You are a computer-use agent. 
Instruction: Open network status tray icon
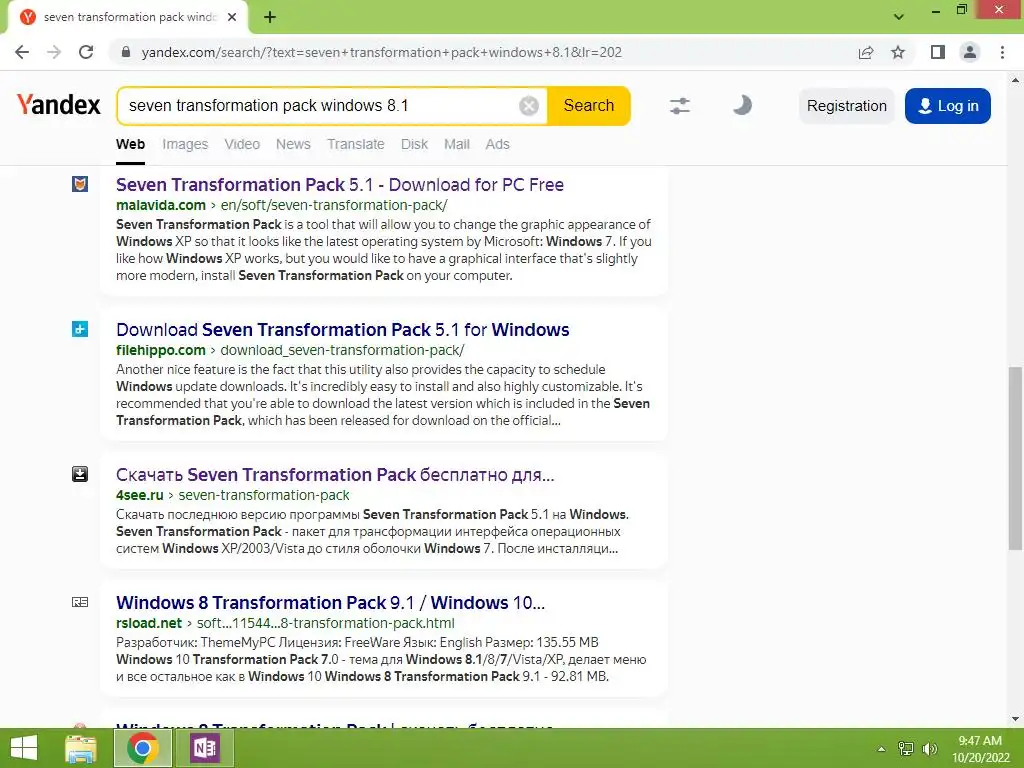(x=906, y=749)
